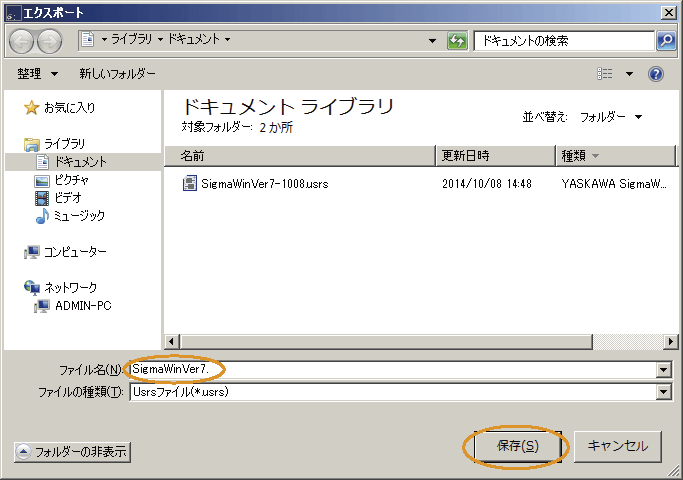Click horizontal scrollbar left arrow
683x480 pixels.
point(171,341)
